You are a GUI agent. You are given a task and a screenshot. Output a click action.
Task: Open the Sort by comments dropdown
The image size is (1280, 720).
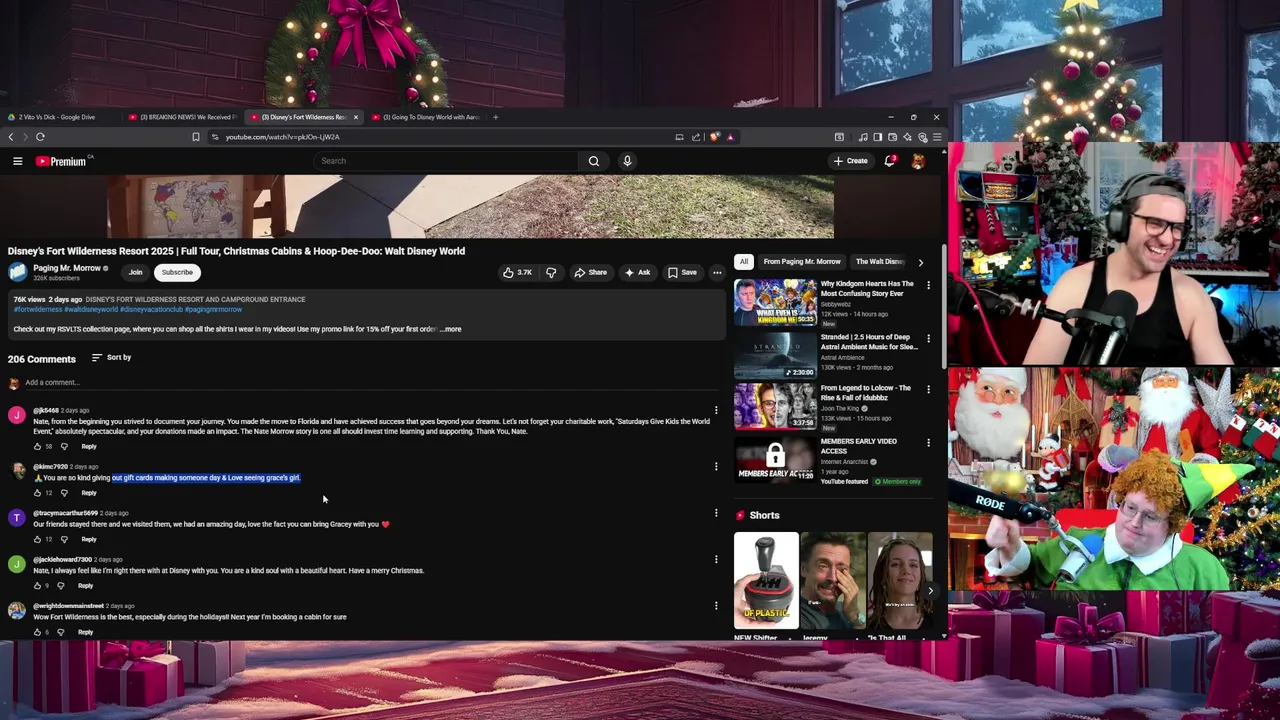[x=111, y=357]
